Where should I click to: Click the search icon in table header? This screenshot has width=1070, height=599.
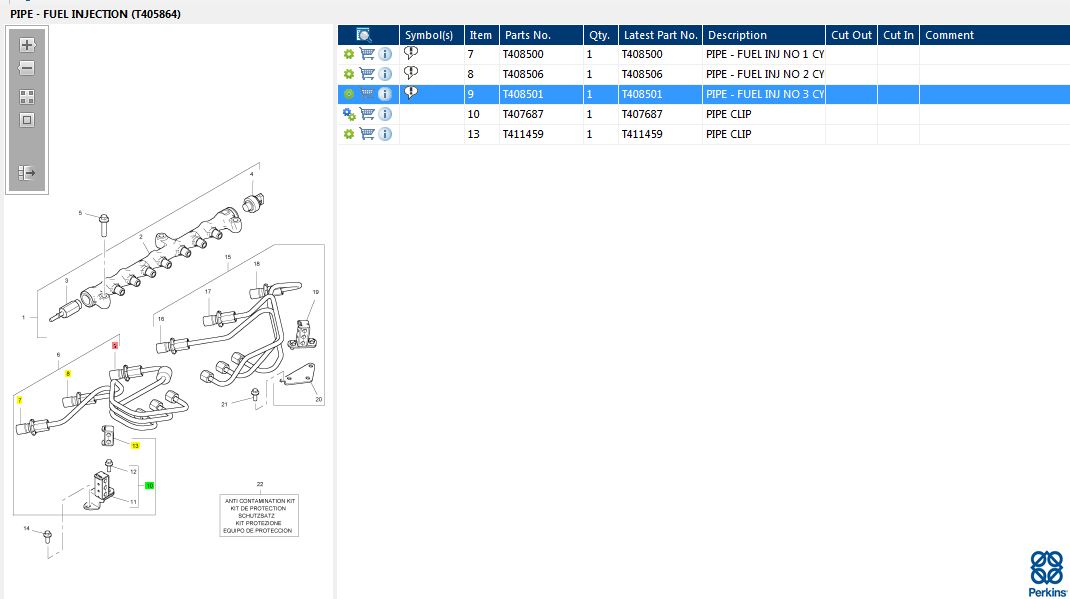(364, 35)
